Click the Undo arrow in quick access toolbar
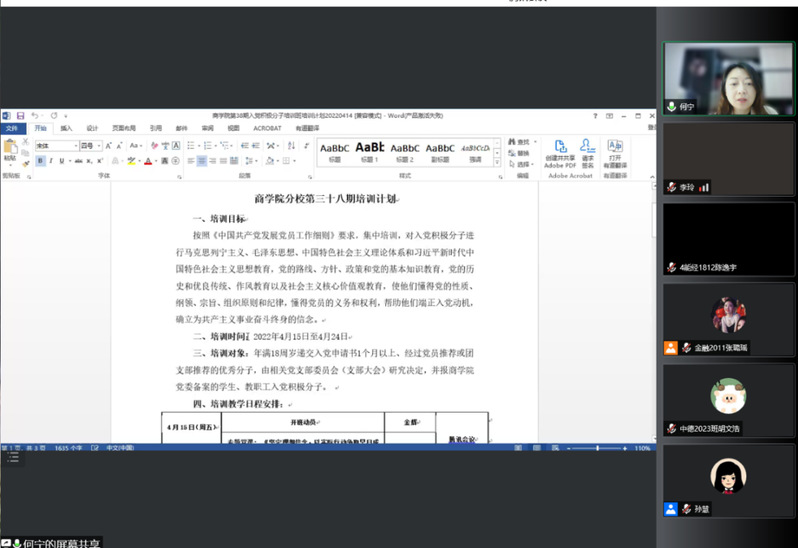 pyautogui.click(x=33, y=116)
